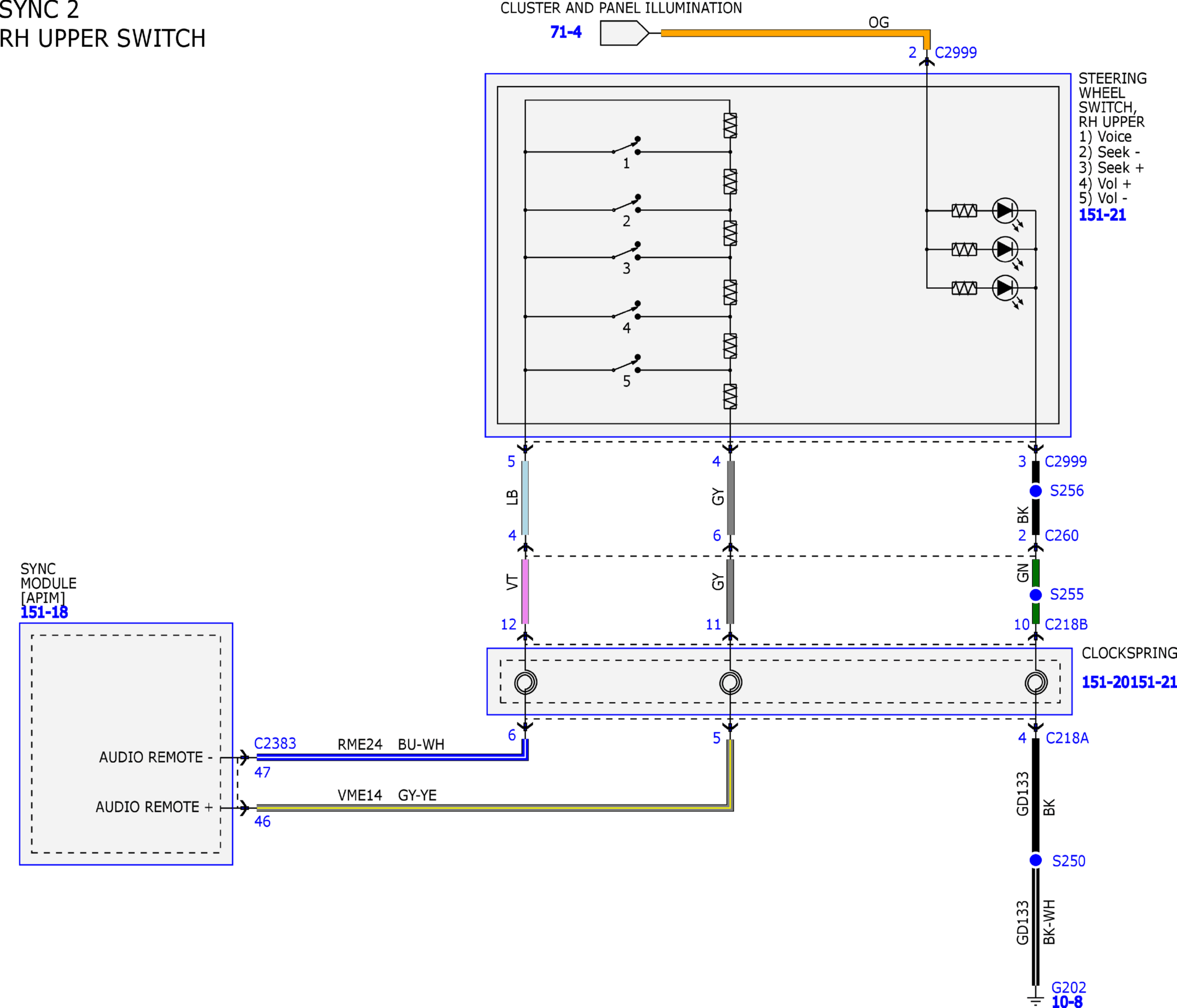Select switch 4 Vol plus contact symbol
Screen dimensions: 1177x1008
[627, 310]
